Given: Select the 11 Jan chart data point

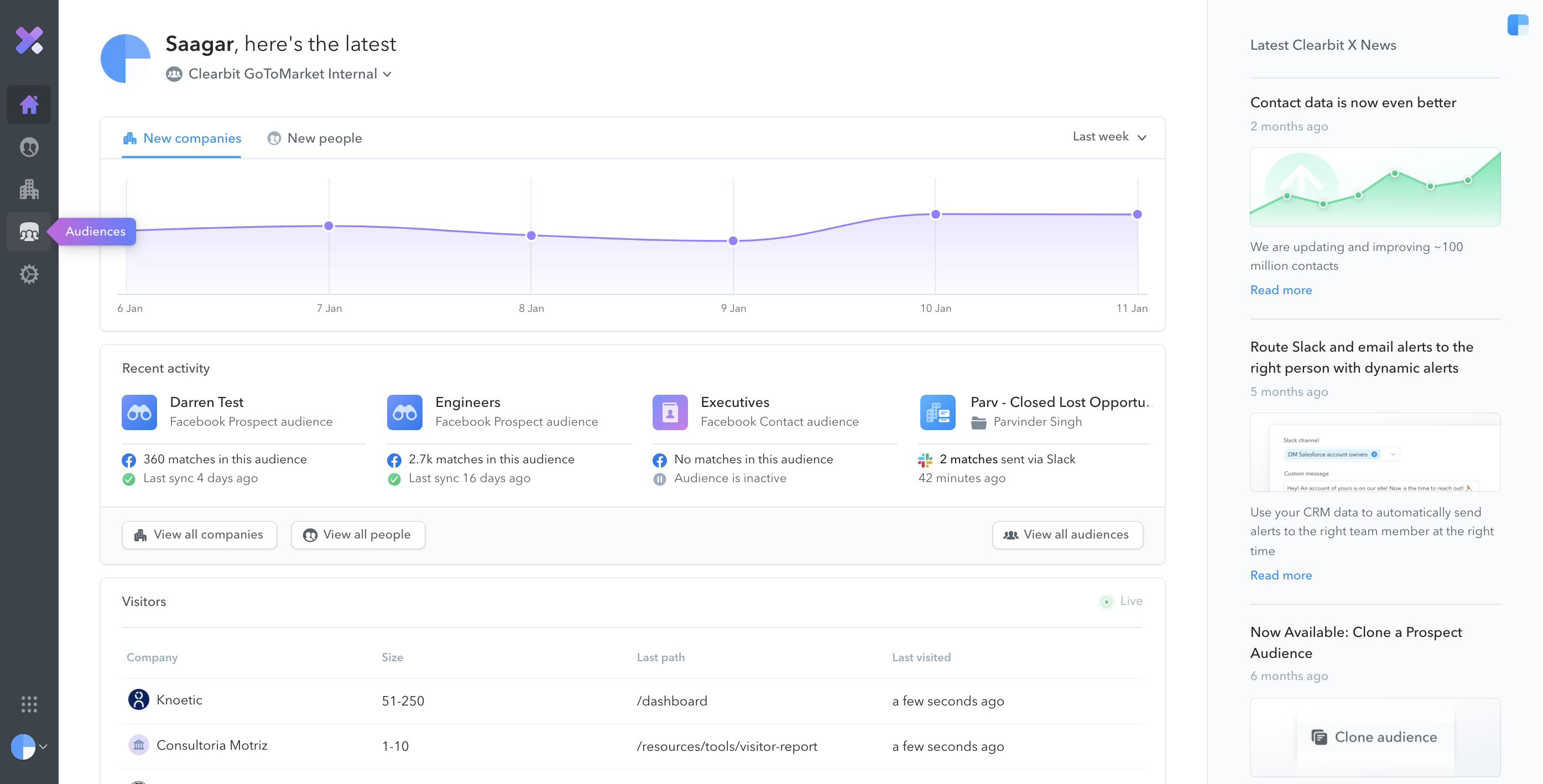Looking at the screenshot, I should (x=1137, y=214).
